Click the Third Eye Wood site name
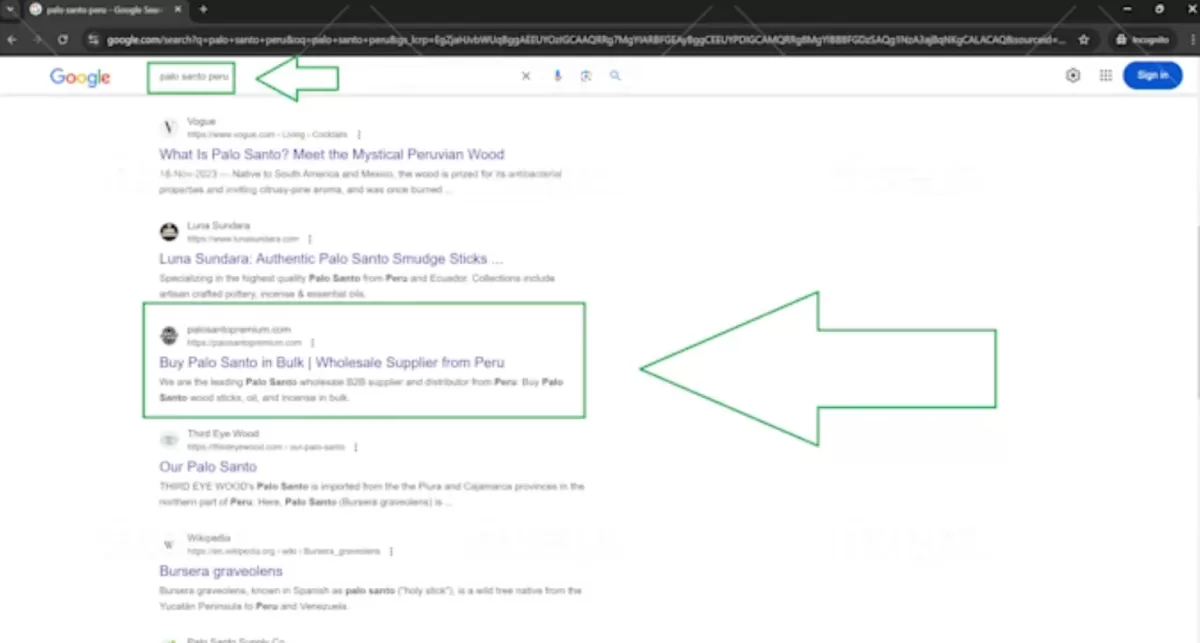The image size is (1200, 643). [222, 434]
